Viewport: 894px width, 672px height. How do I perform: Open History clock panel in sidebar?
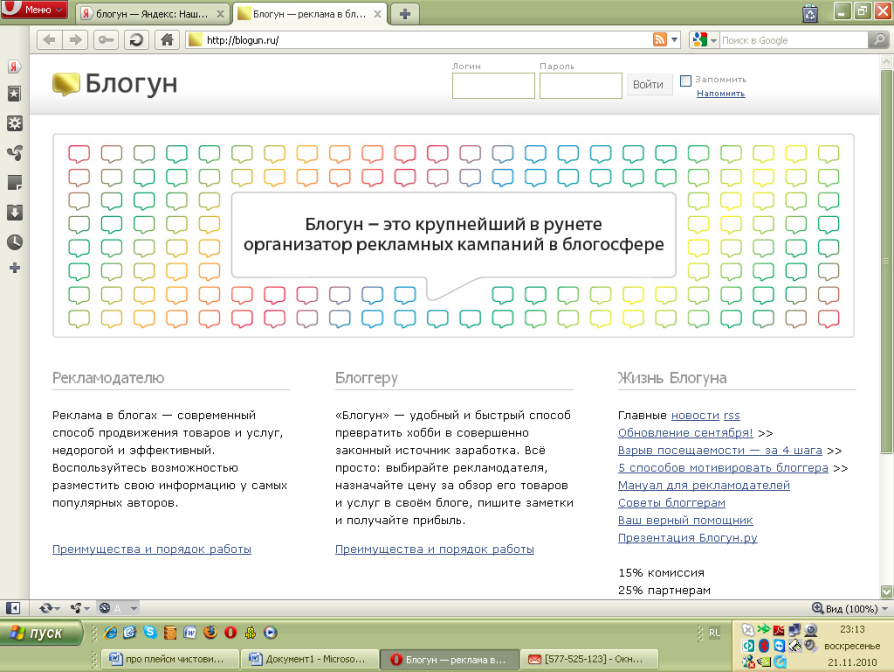14,242
